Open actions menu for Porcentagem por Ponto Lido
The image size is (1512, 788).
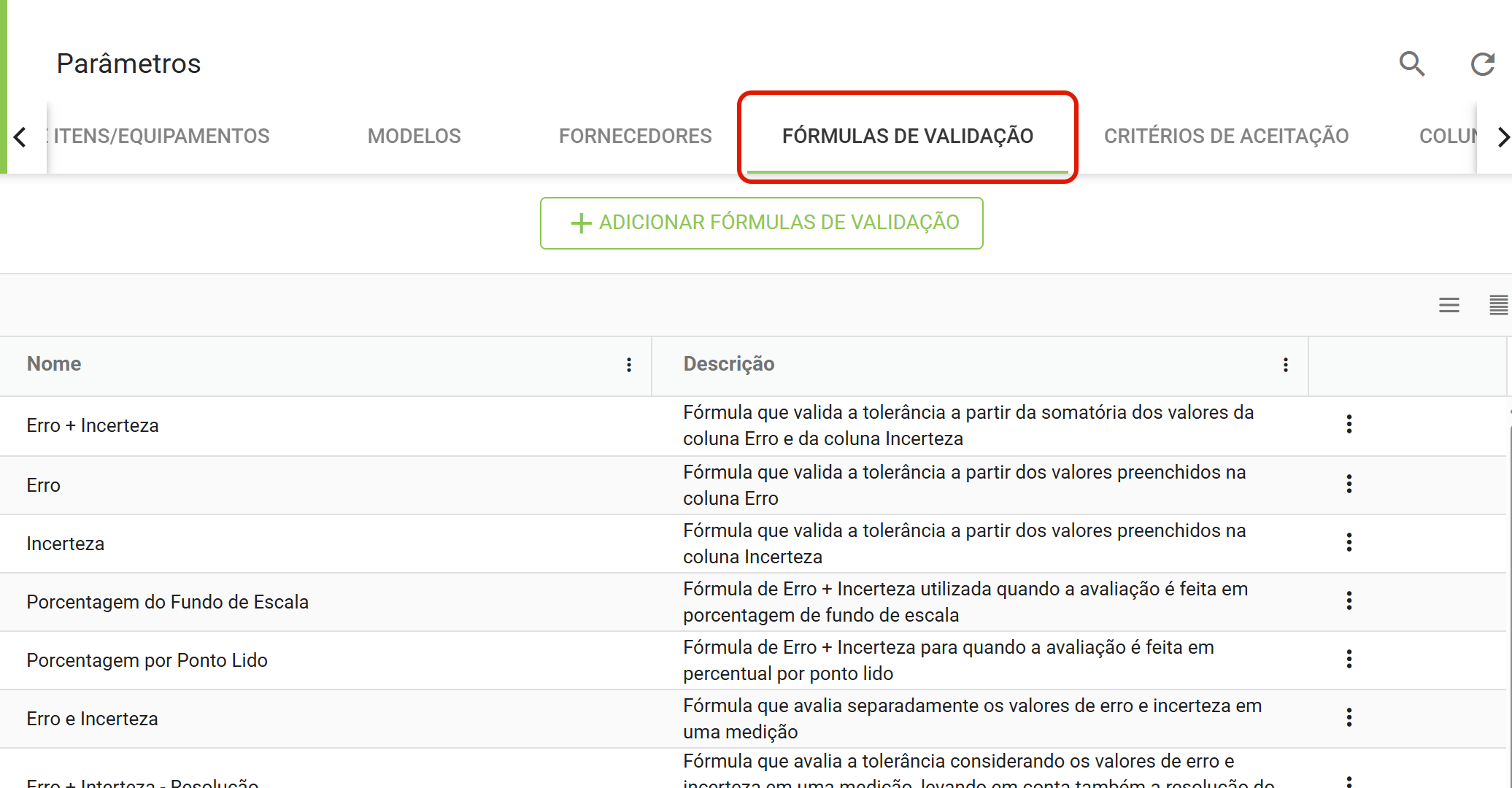(x=1349, y=659)
